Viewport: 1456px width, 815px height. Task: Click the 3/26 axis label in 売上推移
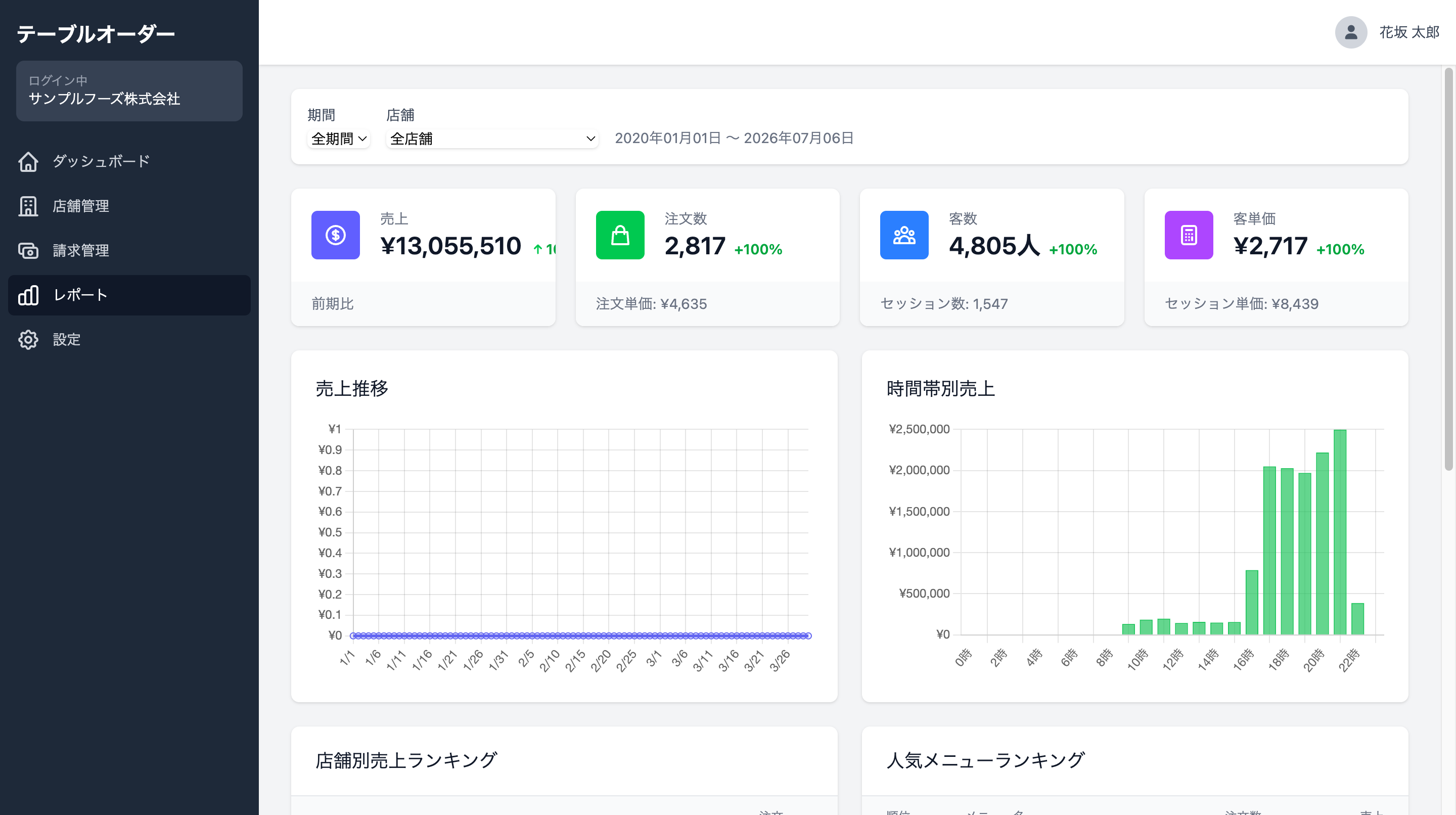[780, 660]
